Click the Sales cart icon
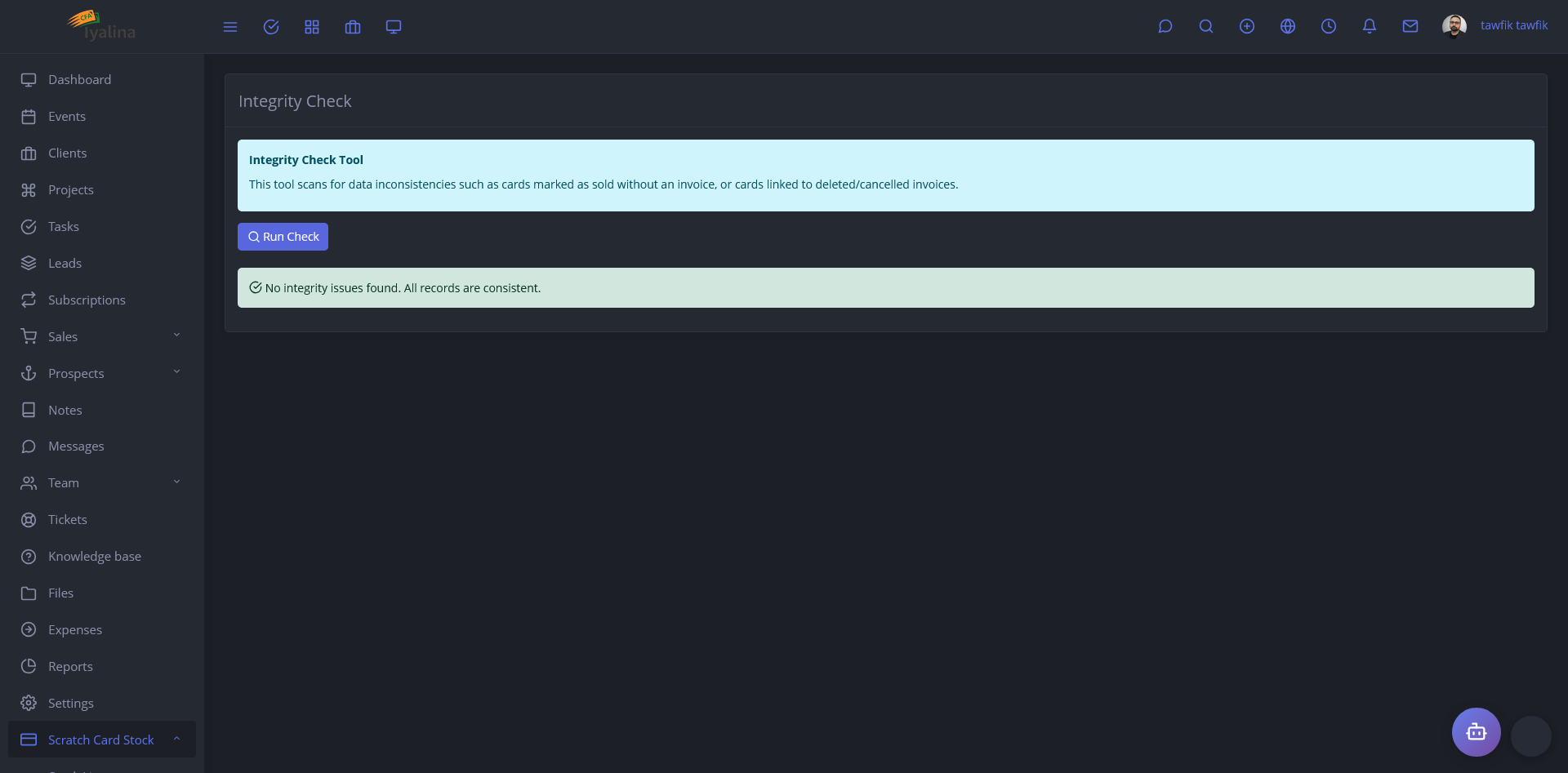The width and height of the screenshot is (1568, 773). pyautogui.click(x=29, y=336)
